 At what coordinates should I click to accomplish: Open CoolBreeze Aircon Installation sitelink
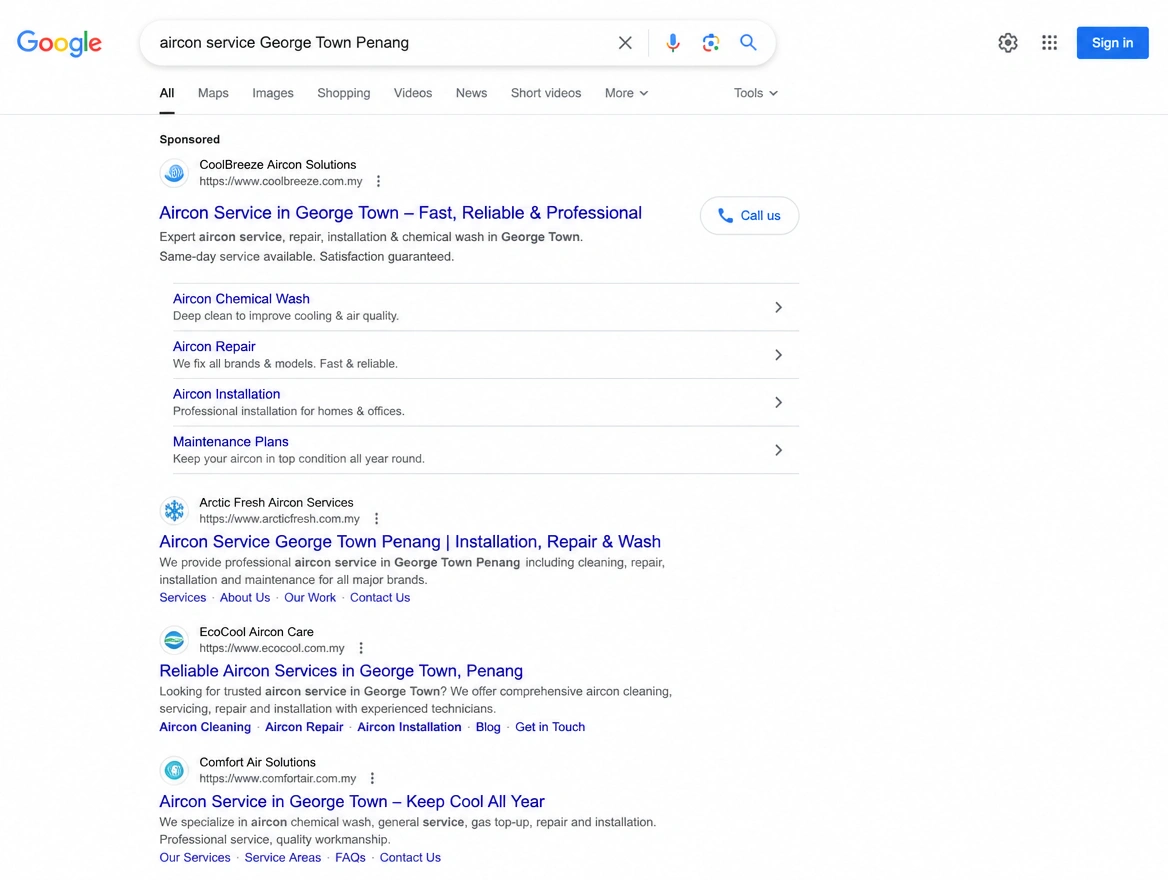click(226, 394)
